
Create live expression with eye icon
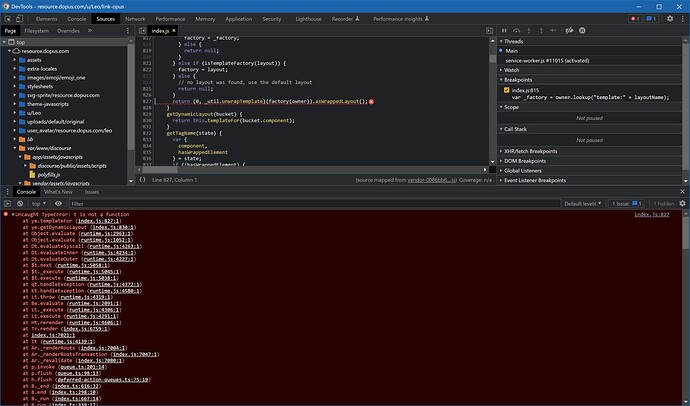58,204
